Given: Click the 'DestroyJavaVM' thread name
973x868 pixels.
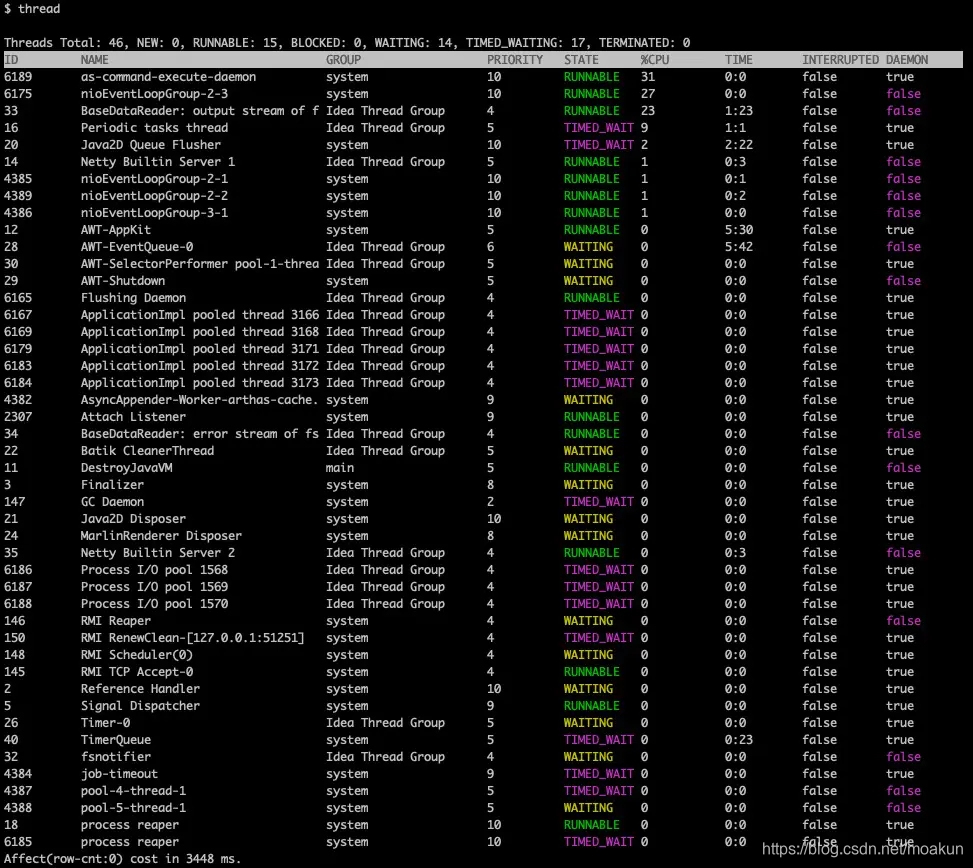Looking at the screenshot, I should (x=126, y=468).
